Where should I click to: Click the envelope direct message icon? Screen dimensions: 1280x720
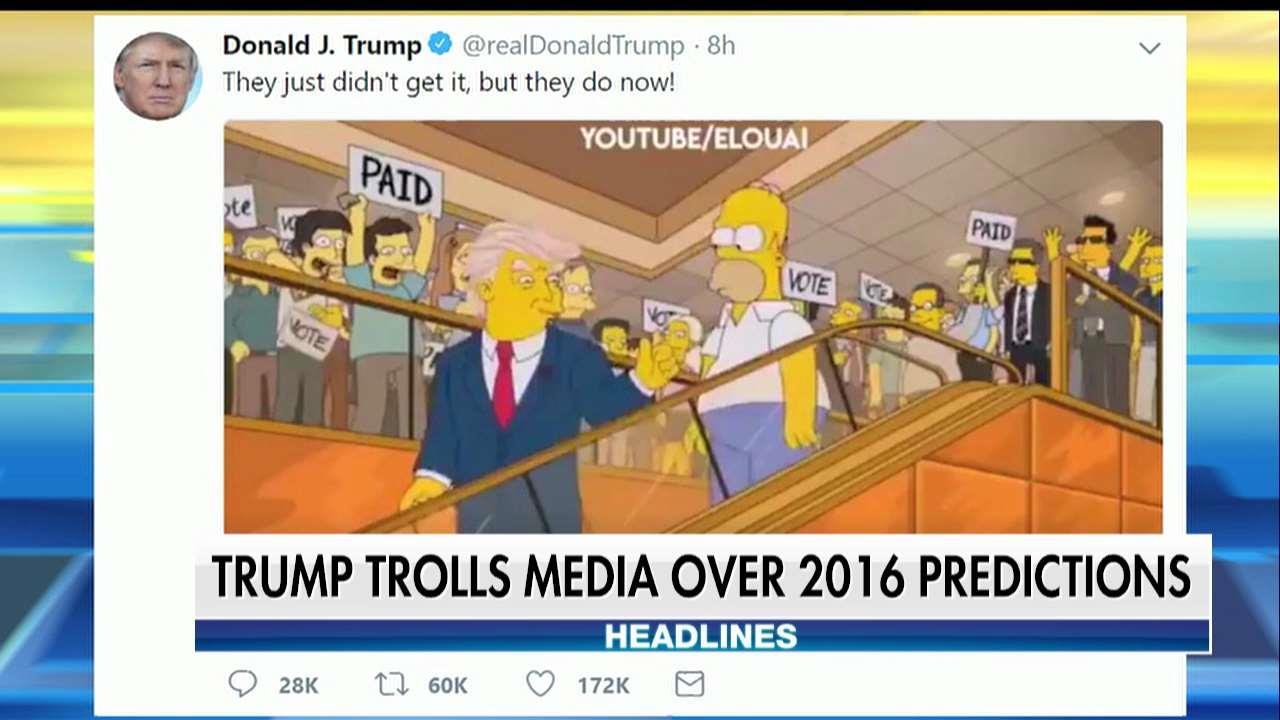coord(690,684)
